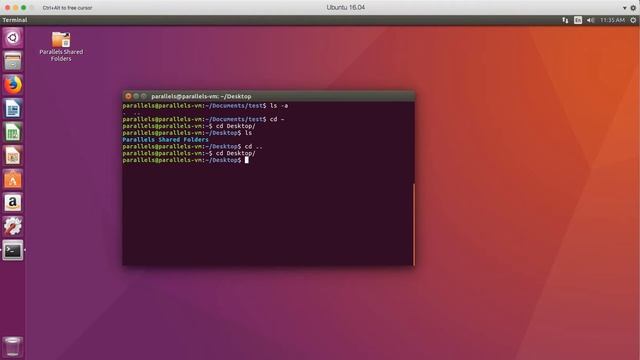Screen dimensions: 640x360
Task: Open the Ubuntu Dash search launcher
Action: click(x=13, y=38)
